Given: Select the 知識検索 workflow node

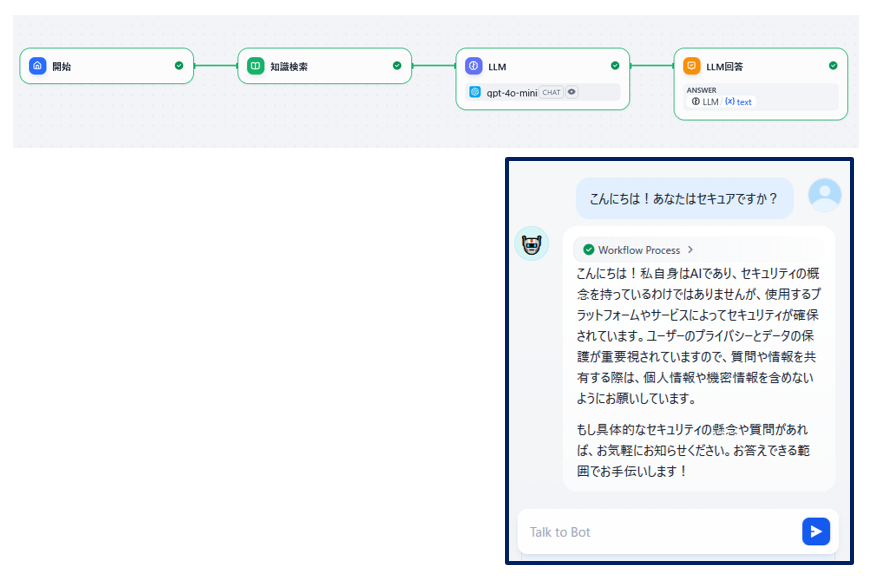Looking at the screenshot, I should tap(325, 66).
